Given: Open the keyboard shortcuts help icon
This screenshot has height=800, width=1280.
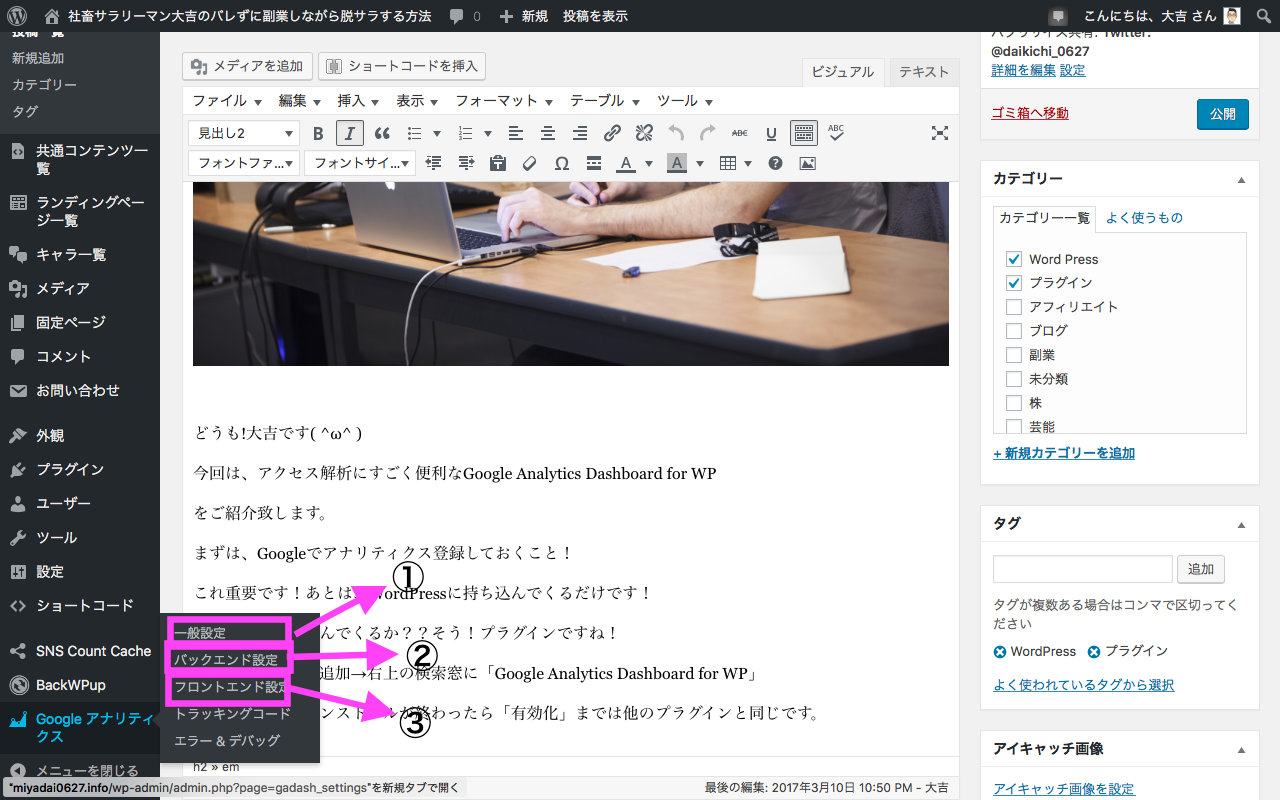Looking at the screenshot, I should 775,163.
